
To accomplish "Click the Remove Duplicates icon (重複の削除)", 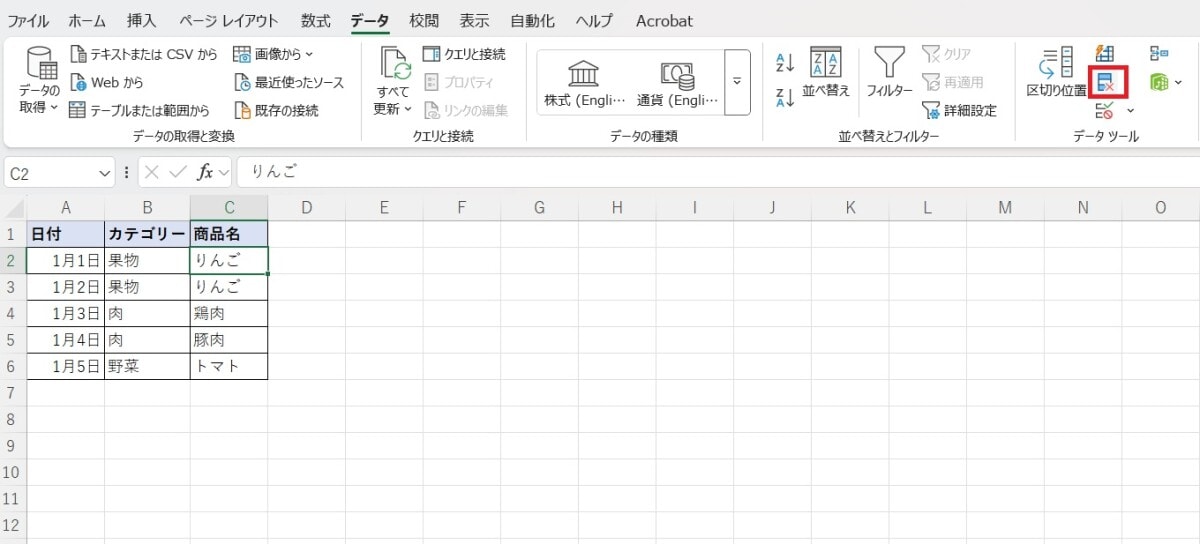I will click(x=1108, y=82).
